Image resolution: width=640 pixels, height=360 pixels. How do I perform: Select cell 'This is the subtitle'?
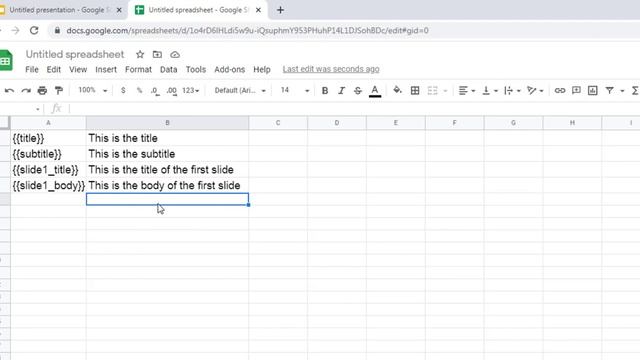[x=167, y=154]
